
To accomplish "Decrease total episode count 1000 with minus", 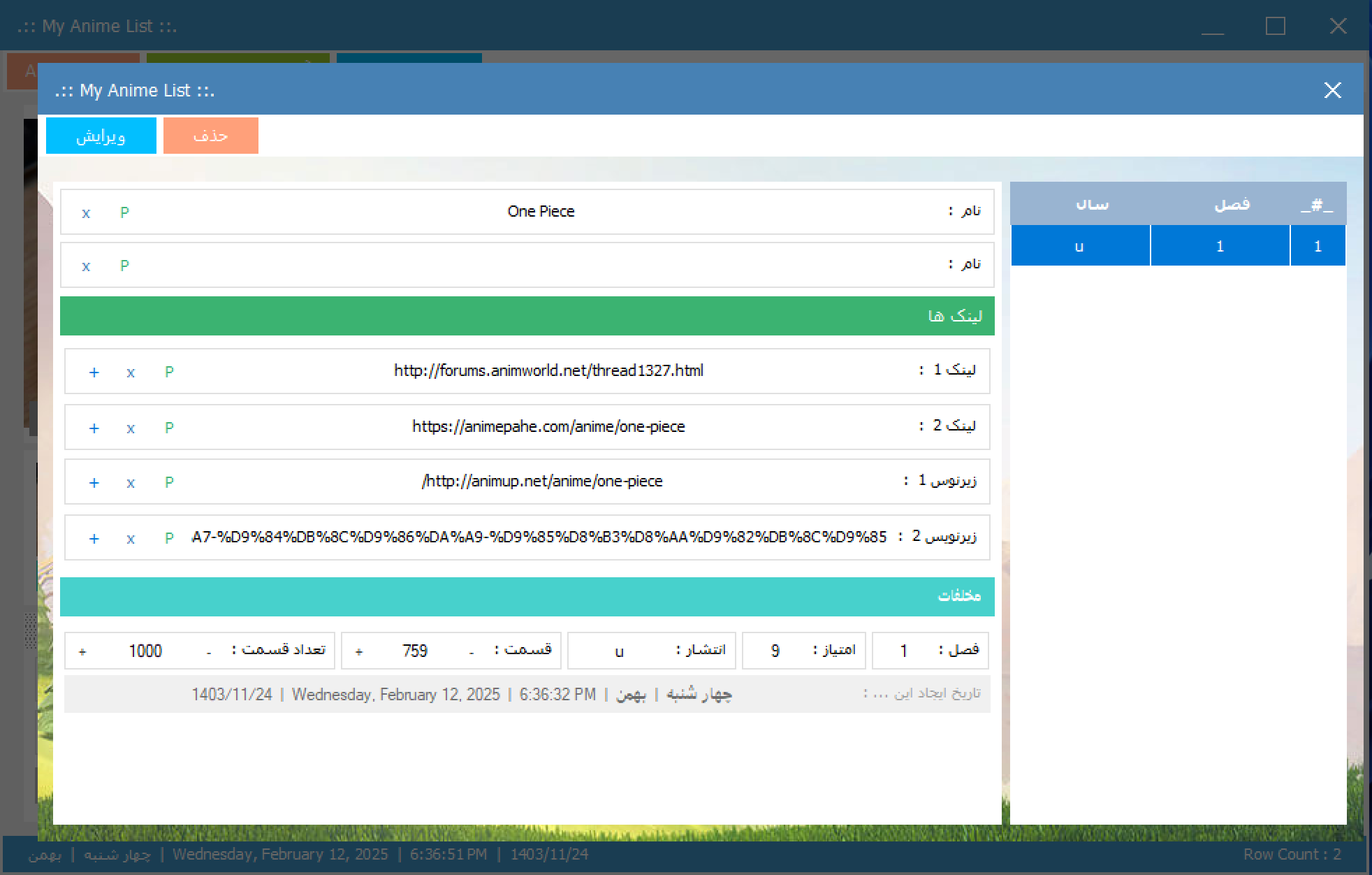I will tap(209, 652).
